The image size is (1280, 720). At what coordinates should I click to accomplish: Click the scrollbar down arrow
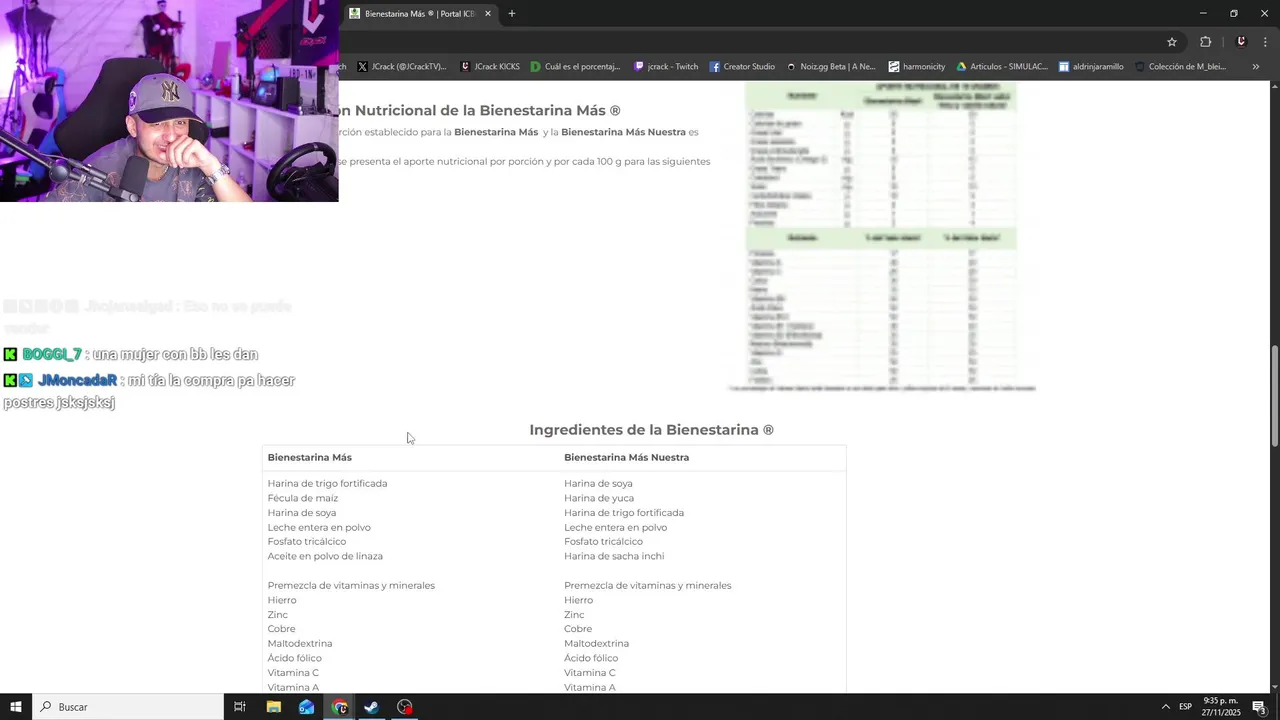tap(1274, 687)
